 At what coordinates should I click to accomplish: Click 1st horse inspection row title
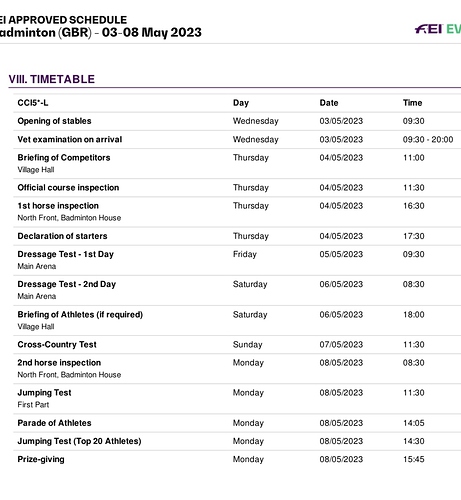click(x=58, y=206)
